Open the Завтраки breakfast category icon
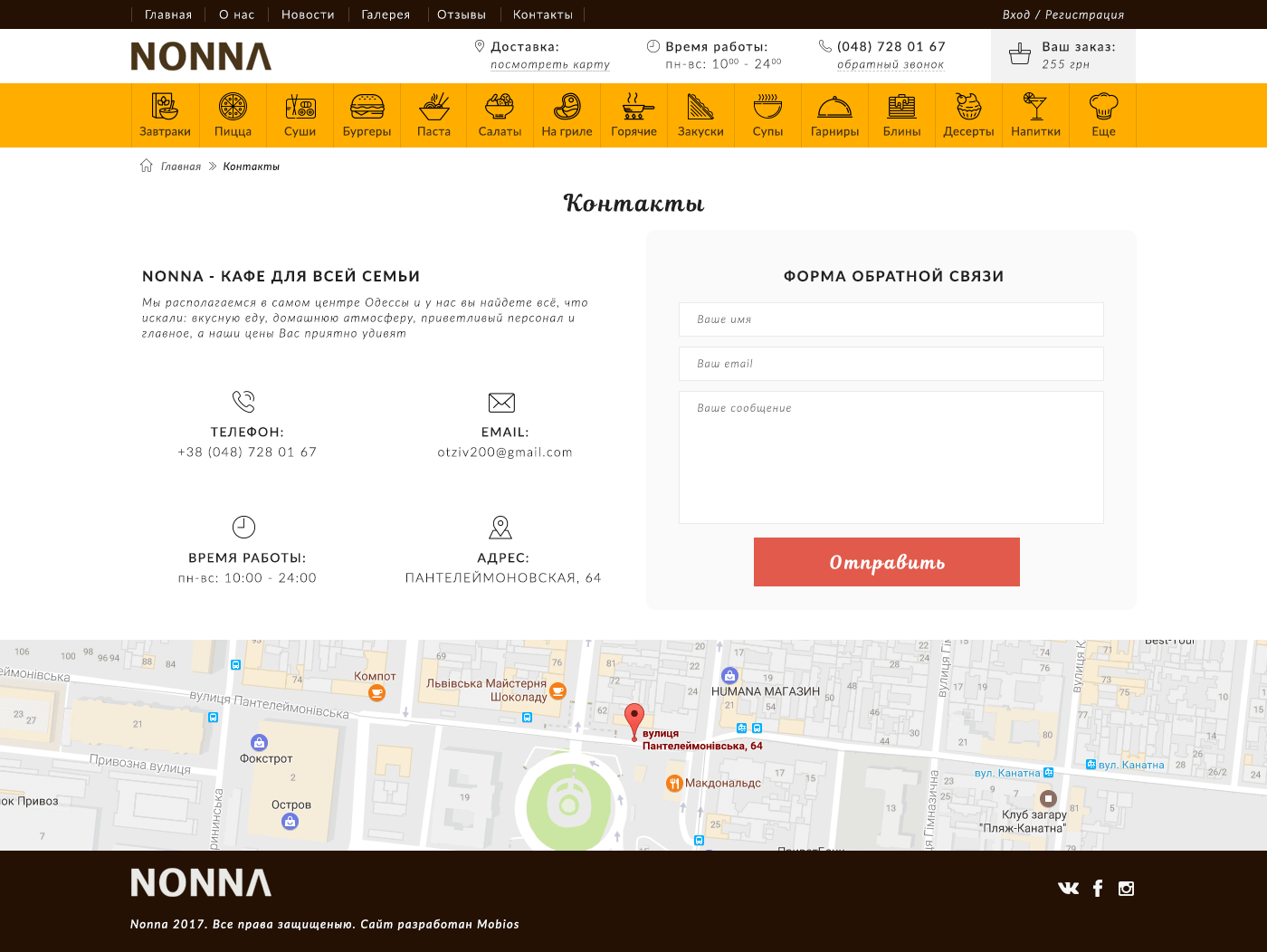 pos(165,107)
